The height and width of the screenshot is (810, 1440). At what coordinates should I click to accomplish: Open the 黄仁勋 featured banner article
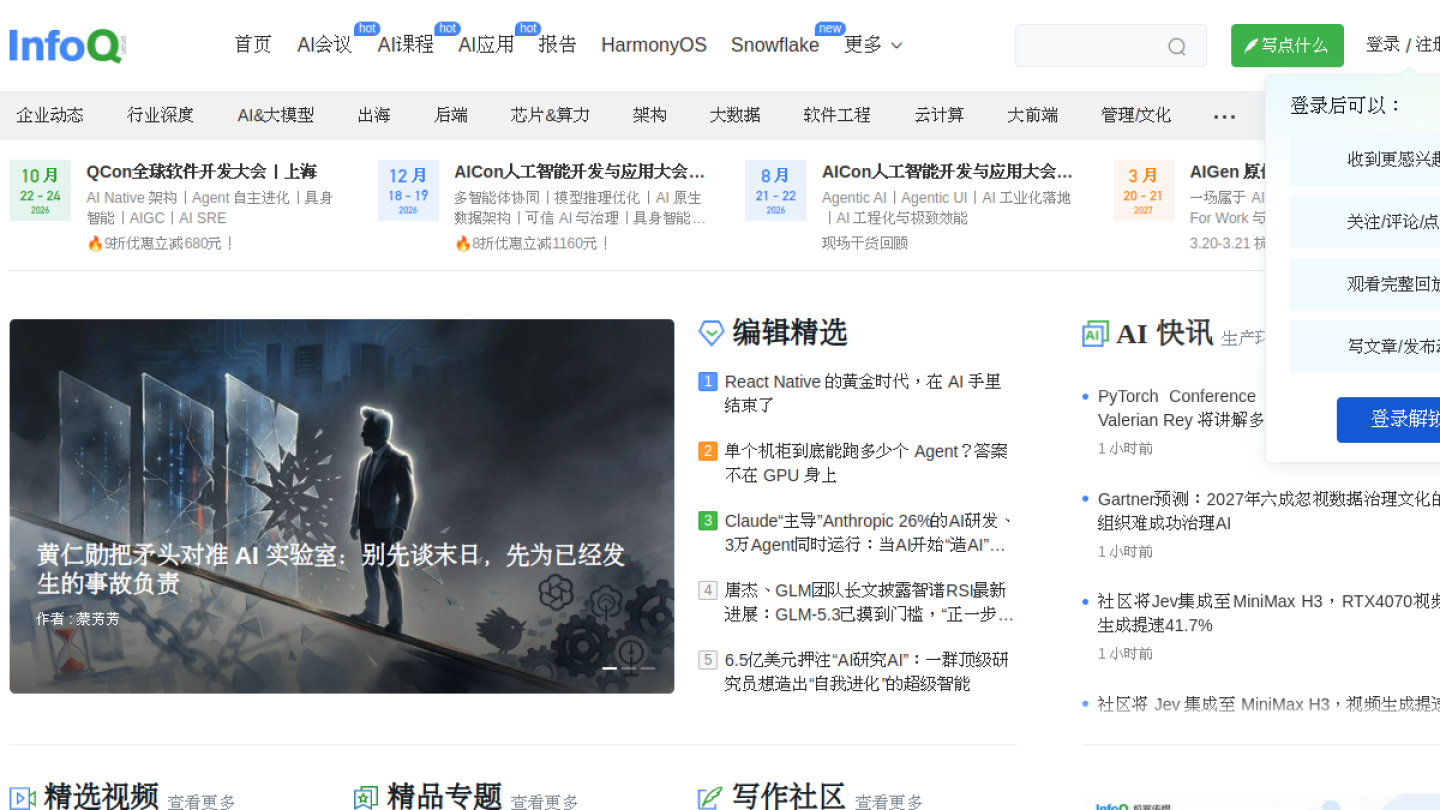click(342, 506)
